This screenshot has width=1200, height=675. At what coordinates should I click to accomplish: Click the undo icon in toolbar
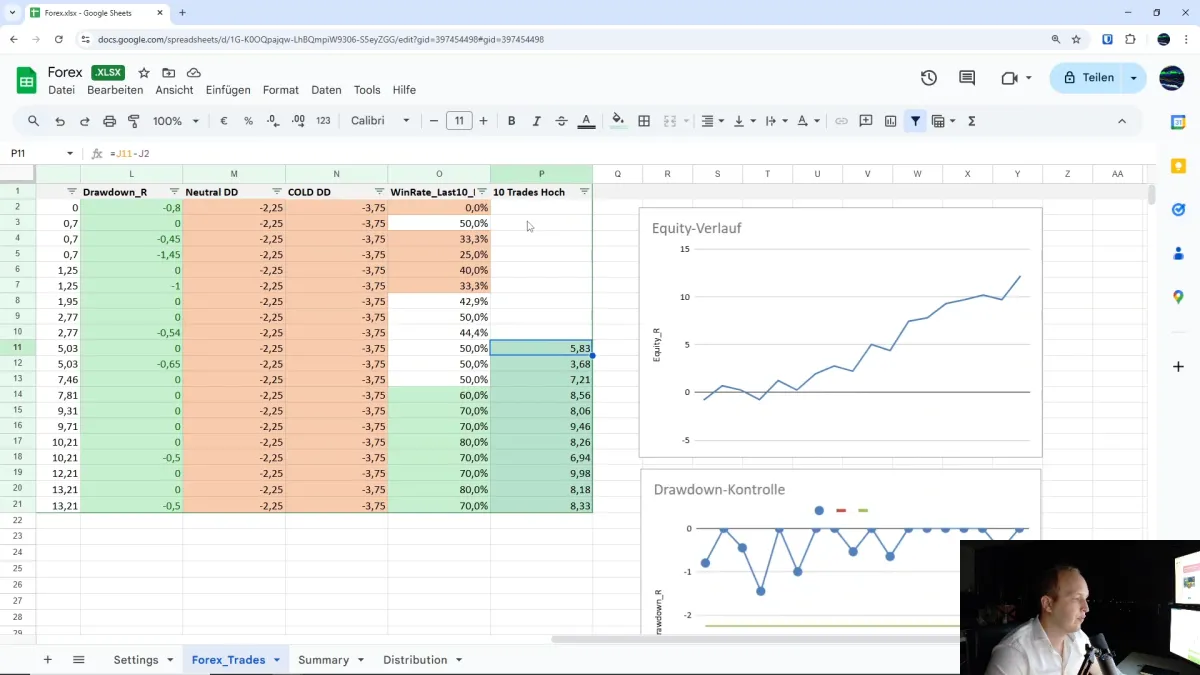click(59, 120)
